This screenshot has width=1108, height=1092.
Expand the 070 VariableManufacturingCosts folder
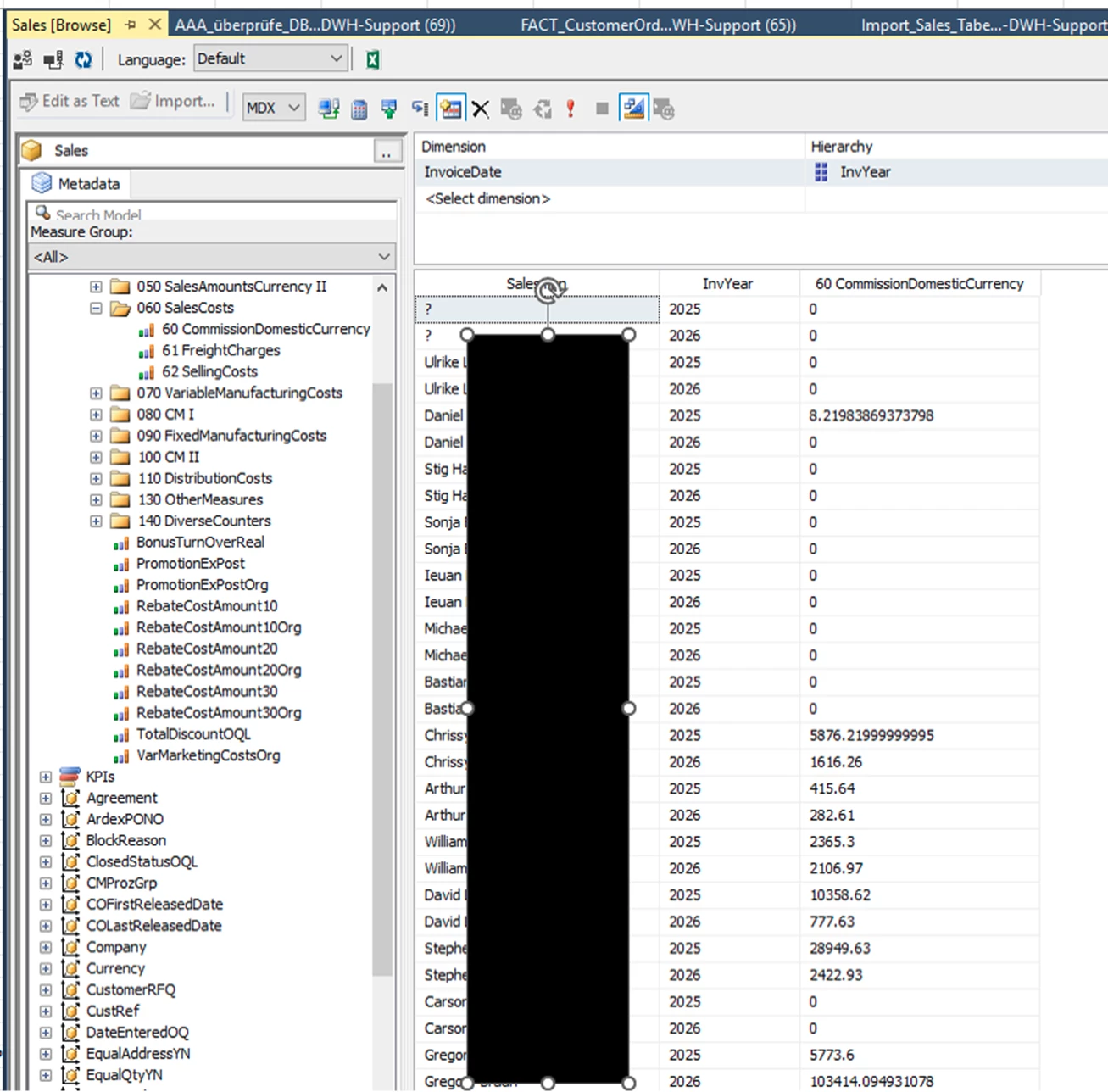[96, 393]
